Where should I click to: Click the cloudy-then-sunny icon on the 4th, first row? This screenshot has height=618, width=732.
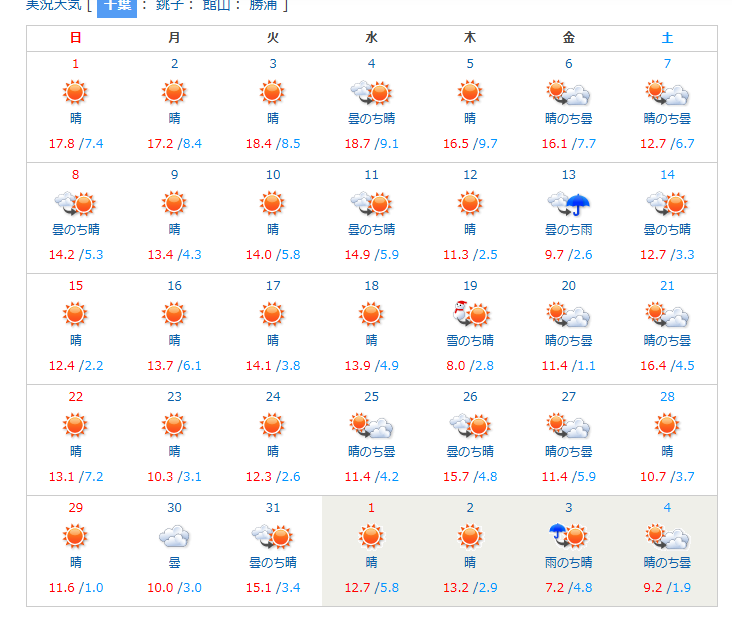371,93
